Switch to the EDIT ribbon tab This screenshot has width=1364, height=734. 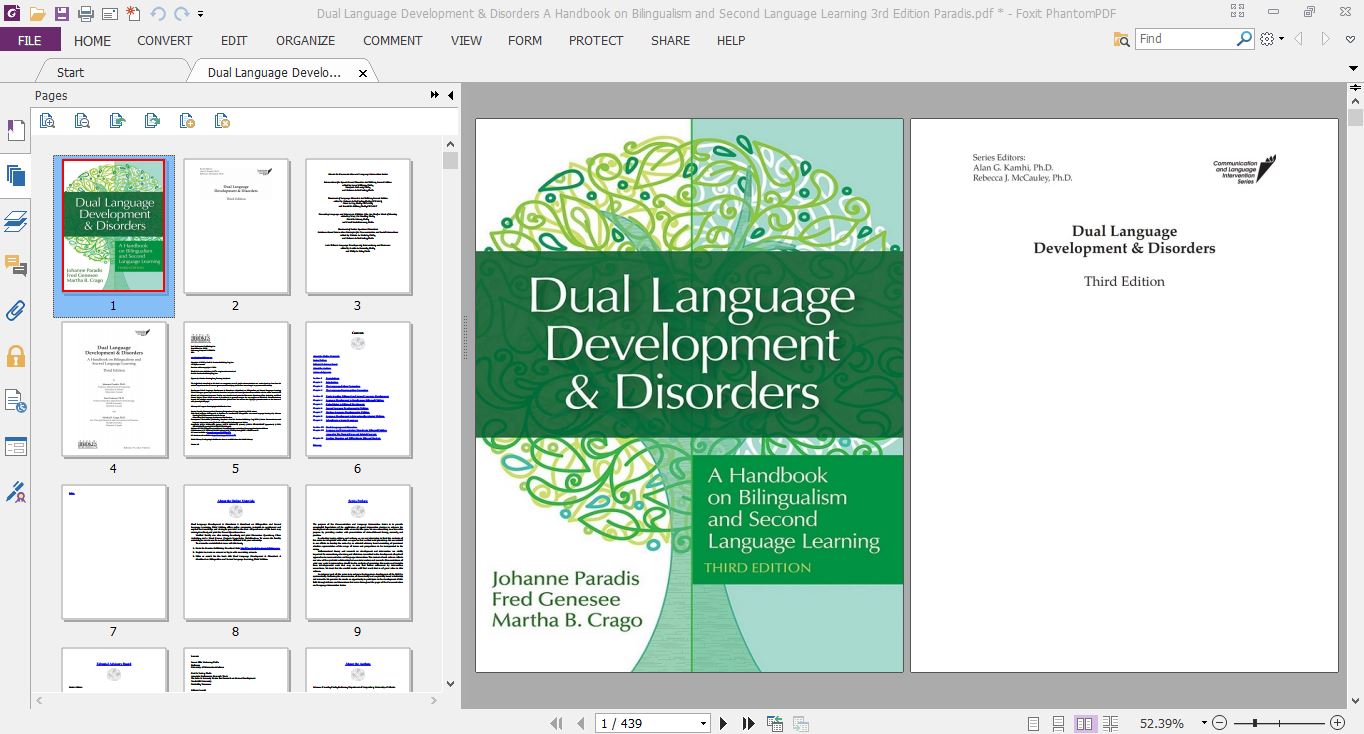(x=234, y=40)
